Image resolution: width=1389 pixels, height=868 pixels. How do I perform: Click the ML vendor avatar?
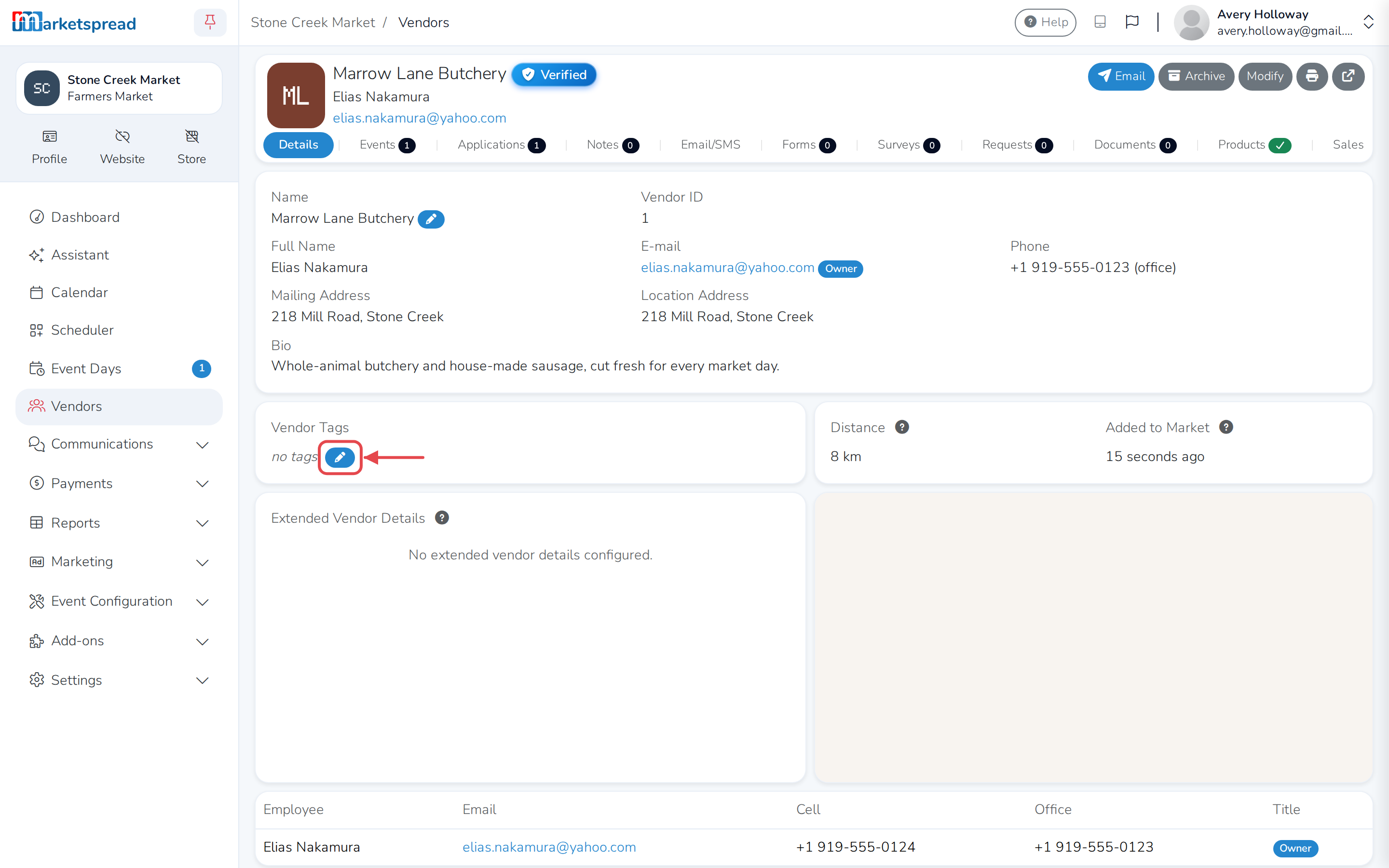coord(296,95)
